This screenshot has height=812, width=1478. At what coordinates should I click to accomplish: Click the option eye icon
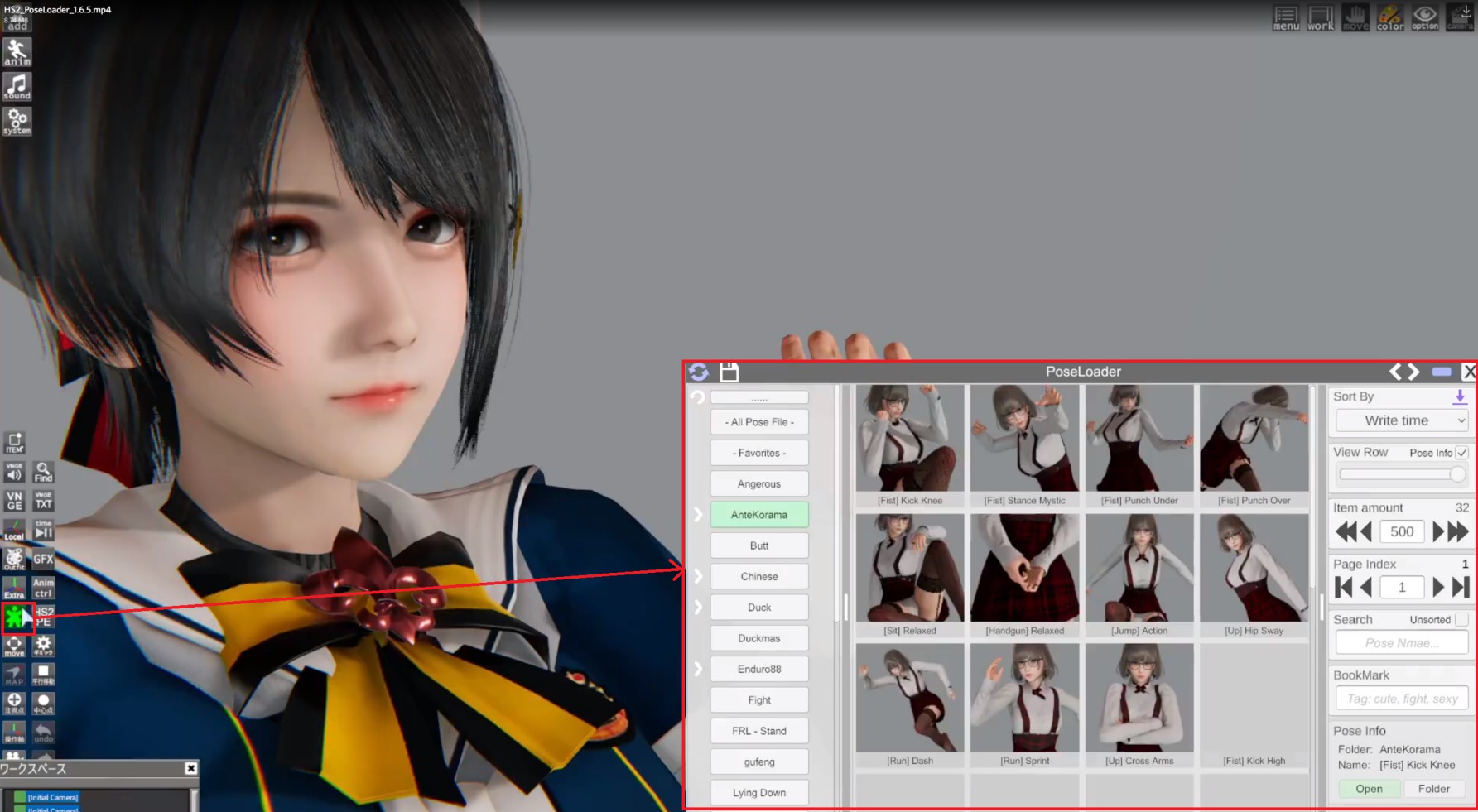coord(1425,18)
